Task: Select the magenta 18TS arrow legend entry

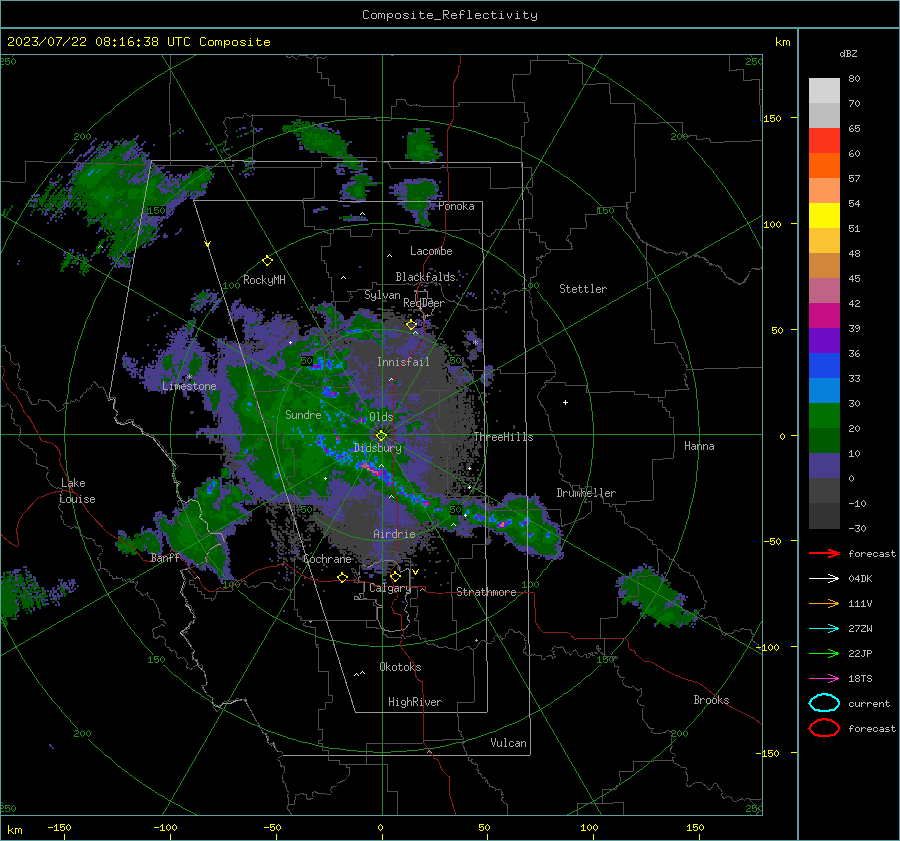Action: (x=824, y=679)
